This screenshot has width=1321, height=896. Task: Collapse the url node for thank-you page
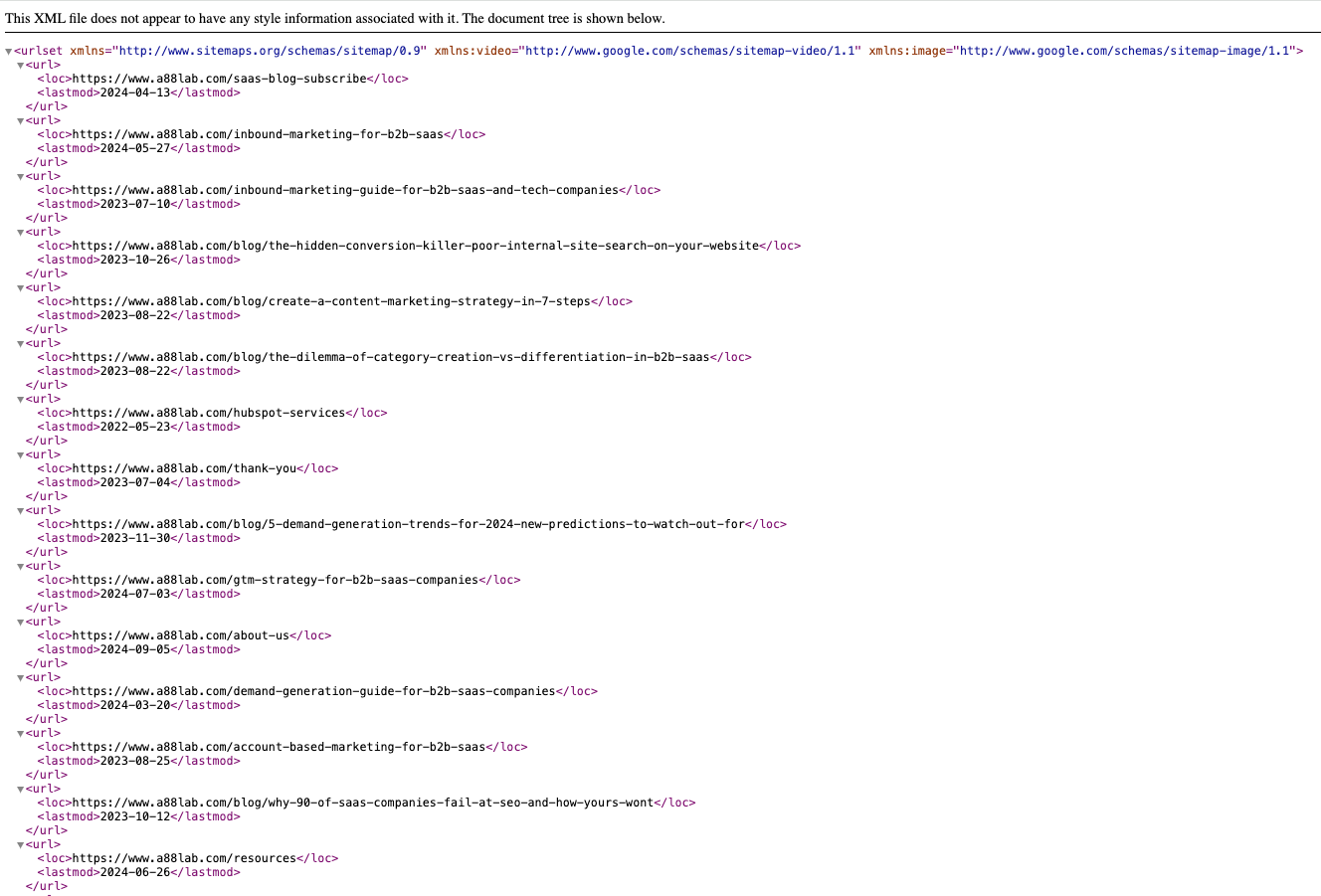pos(21,455)
